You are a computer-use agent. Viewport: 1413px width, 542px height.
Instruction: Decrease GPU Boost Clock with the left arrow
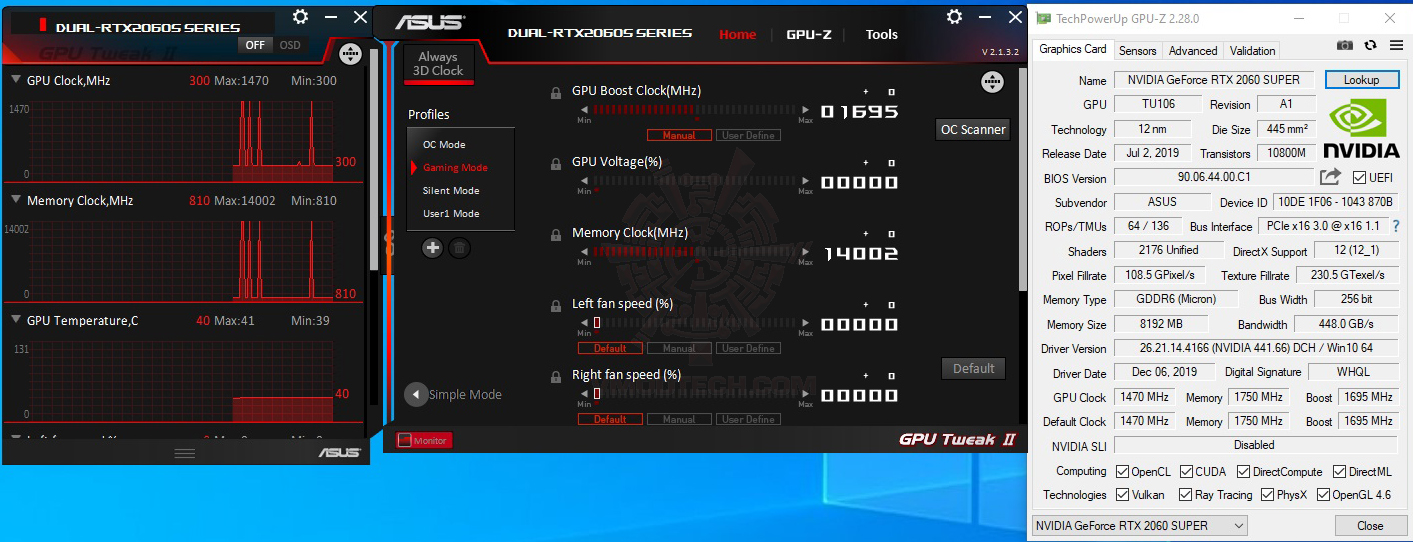tap(583, 109)
